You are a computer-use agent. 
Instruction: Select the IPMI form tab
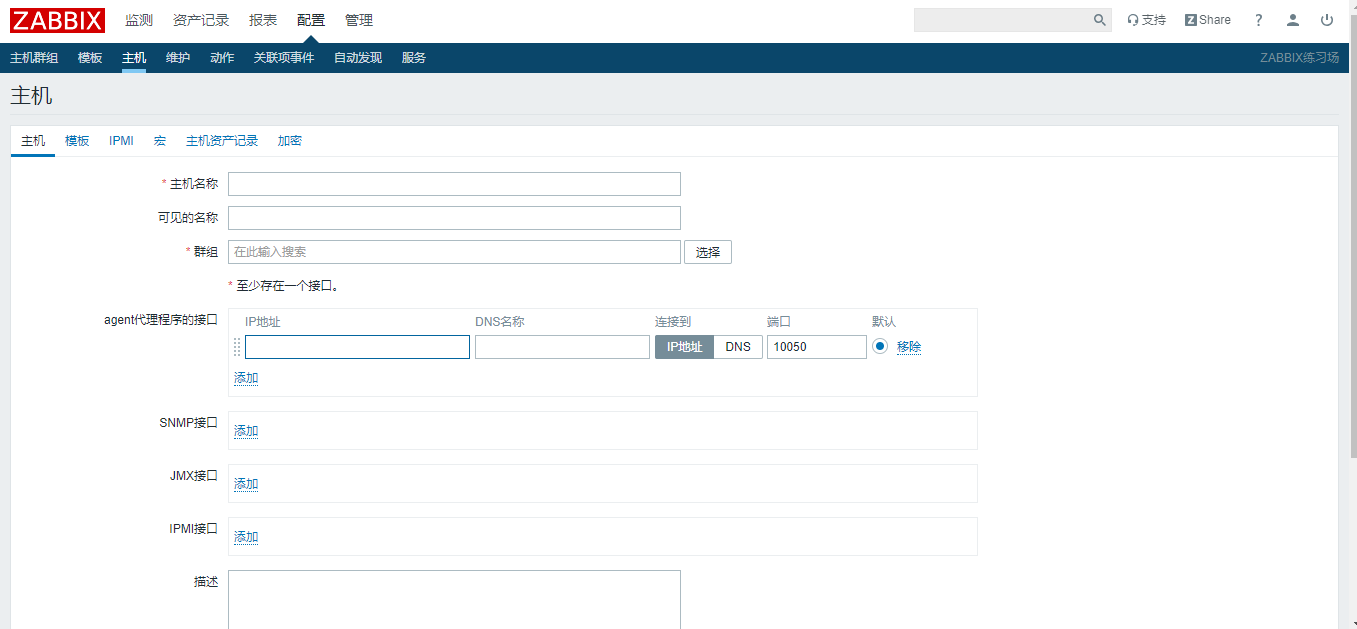point(121,141)
